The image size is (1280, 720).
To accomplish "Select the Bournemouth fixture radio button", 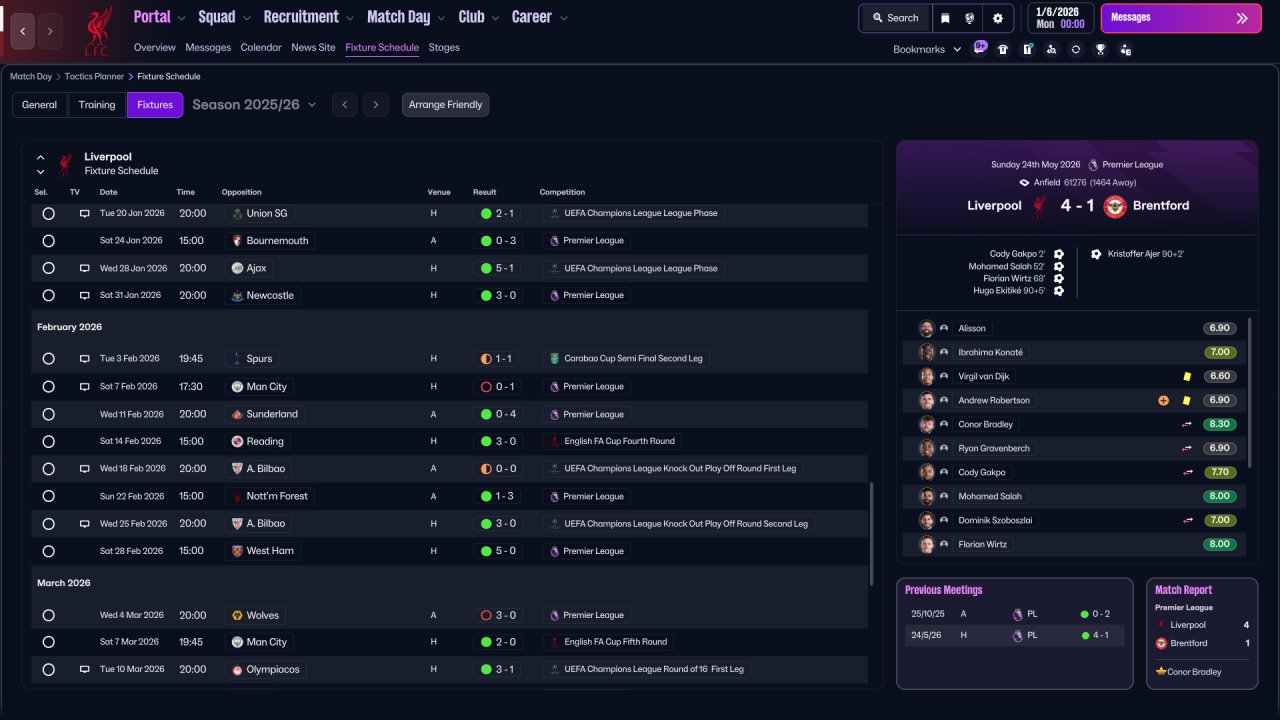I will click(x=48, y=240).
